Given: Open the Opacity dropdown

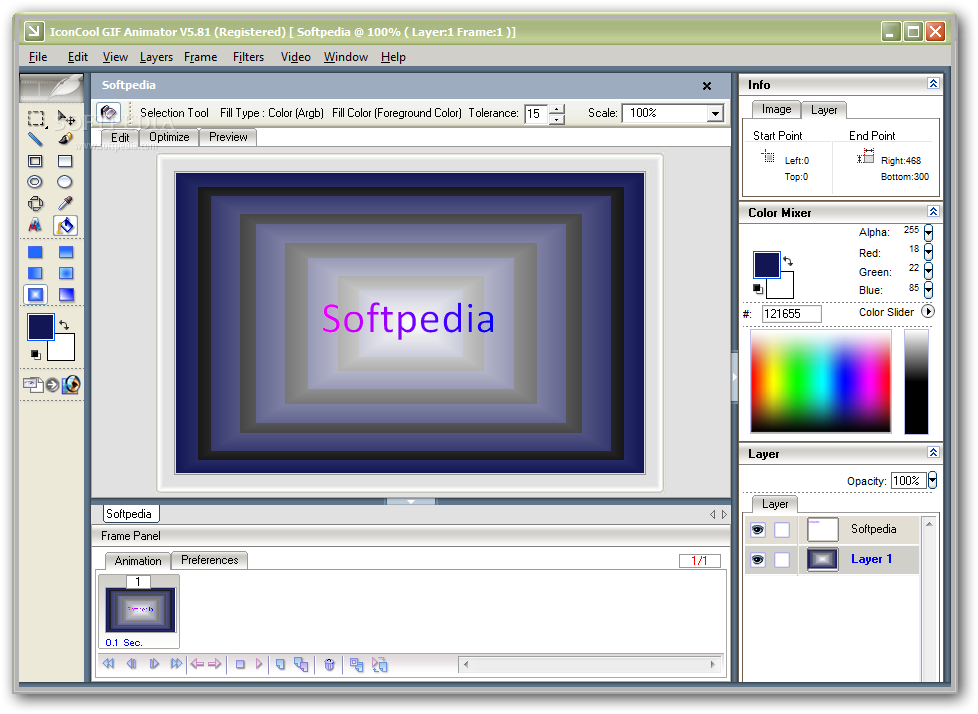Looking at the screenshot, I should tap(932, 480).
